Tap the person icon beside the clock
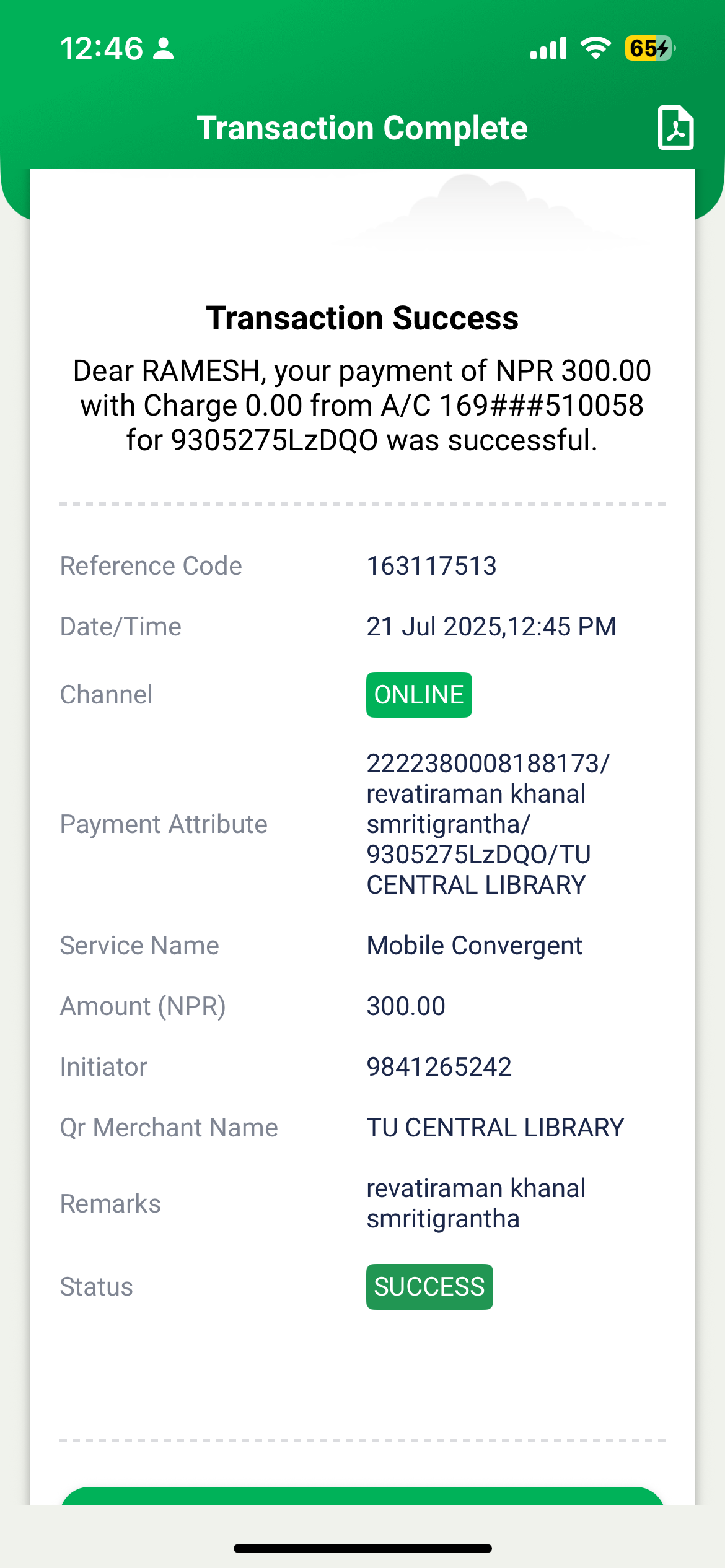The image size is (725, 1568). 164,48
